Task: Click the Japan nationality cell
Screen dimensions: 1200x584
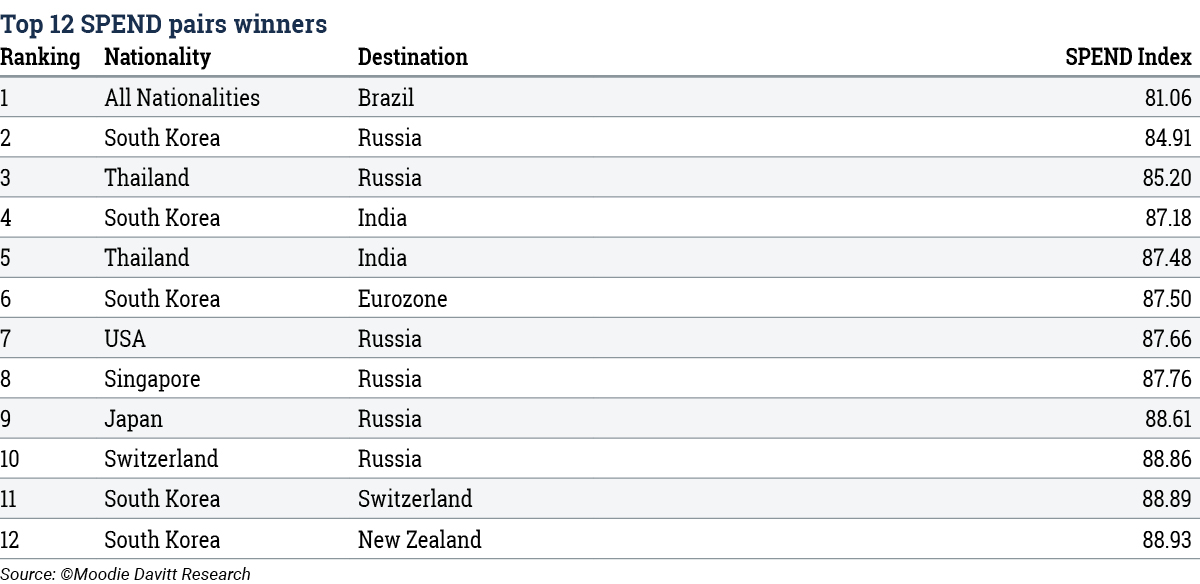Action: tap(133, 419)
